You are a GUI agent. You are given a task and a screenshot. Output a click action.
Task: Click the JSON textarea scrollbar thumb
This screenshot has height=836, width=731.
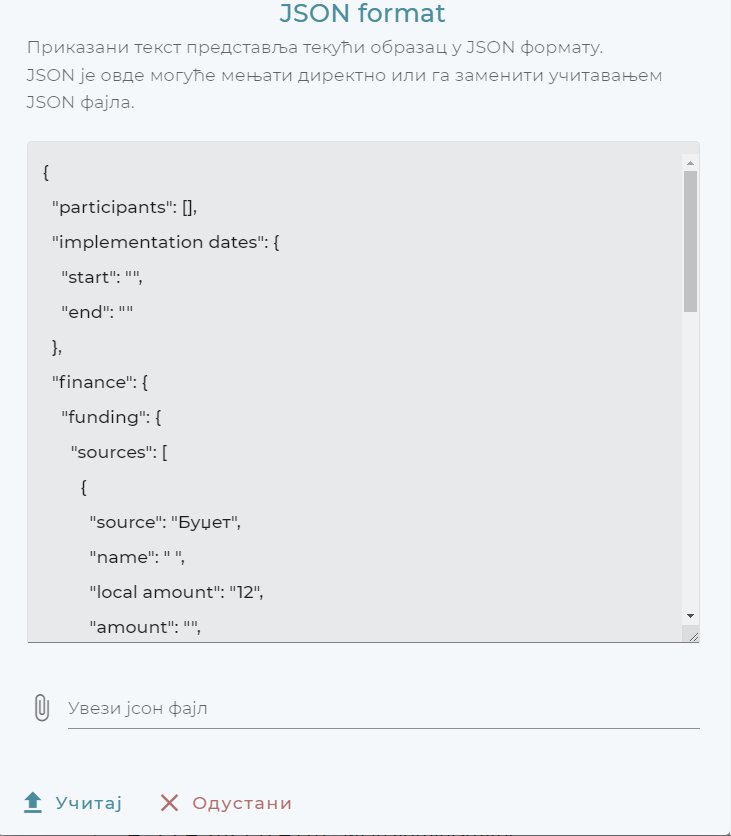pyautogui.click(x=690, y=240)
